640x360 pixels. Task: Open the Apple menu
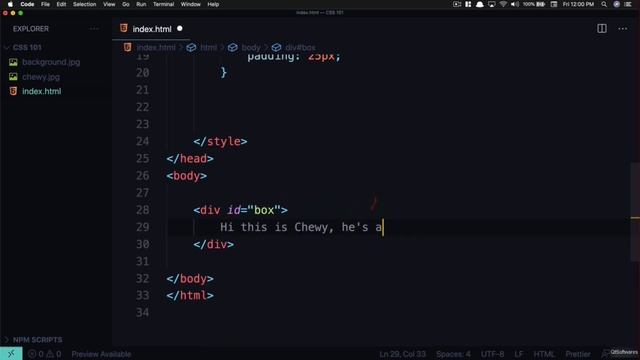click(x=10, y=4)
